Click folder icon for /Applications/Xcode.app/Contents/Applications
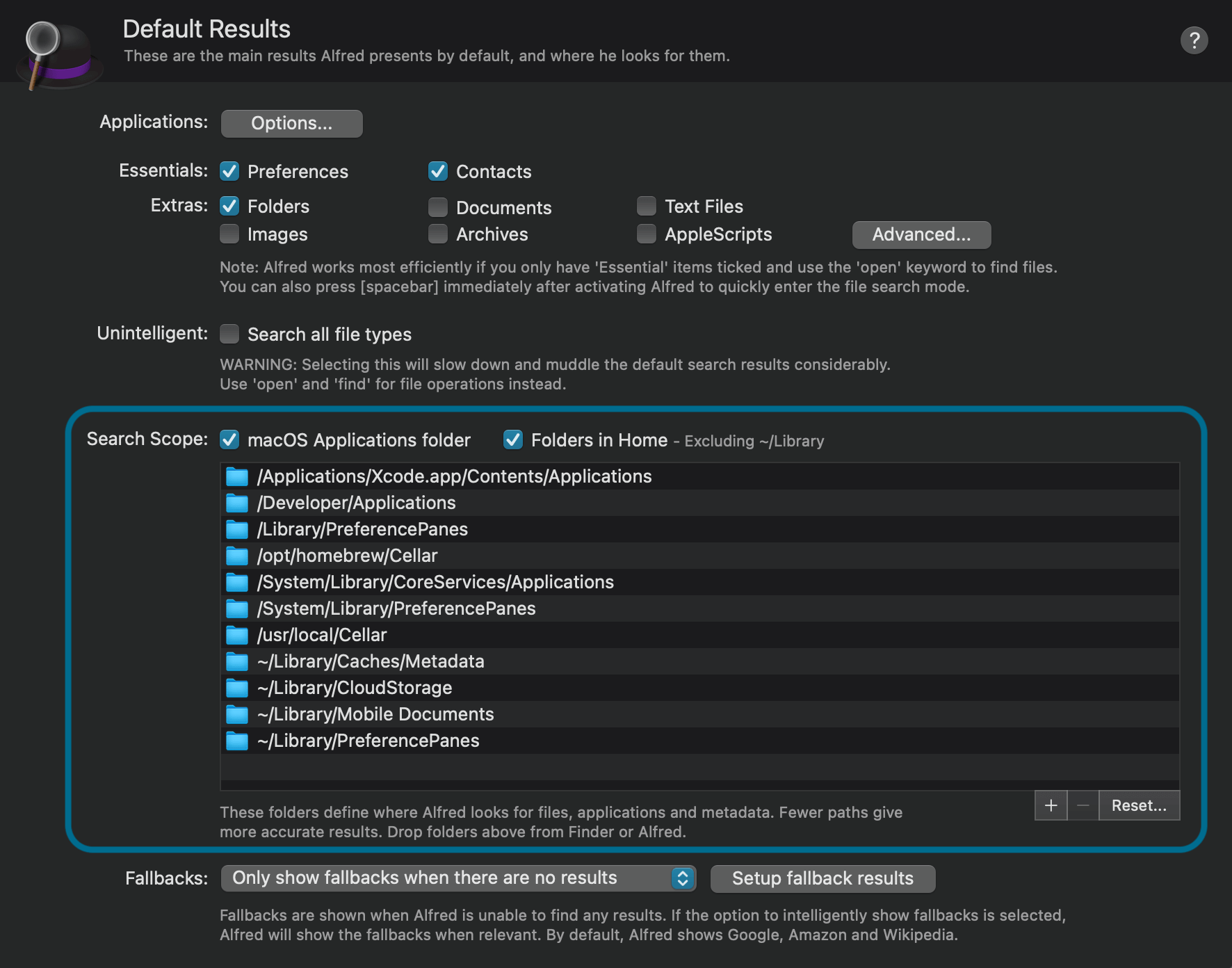Screen dimensions: 1232x968 237,476
